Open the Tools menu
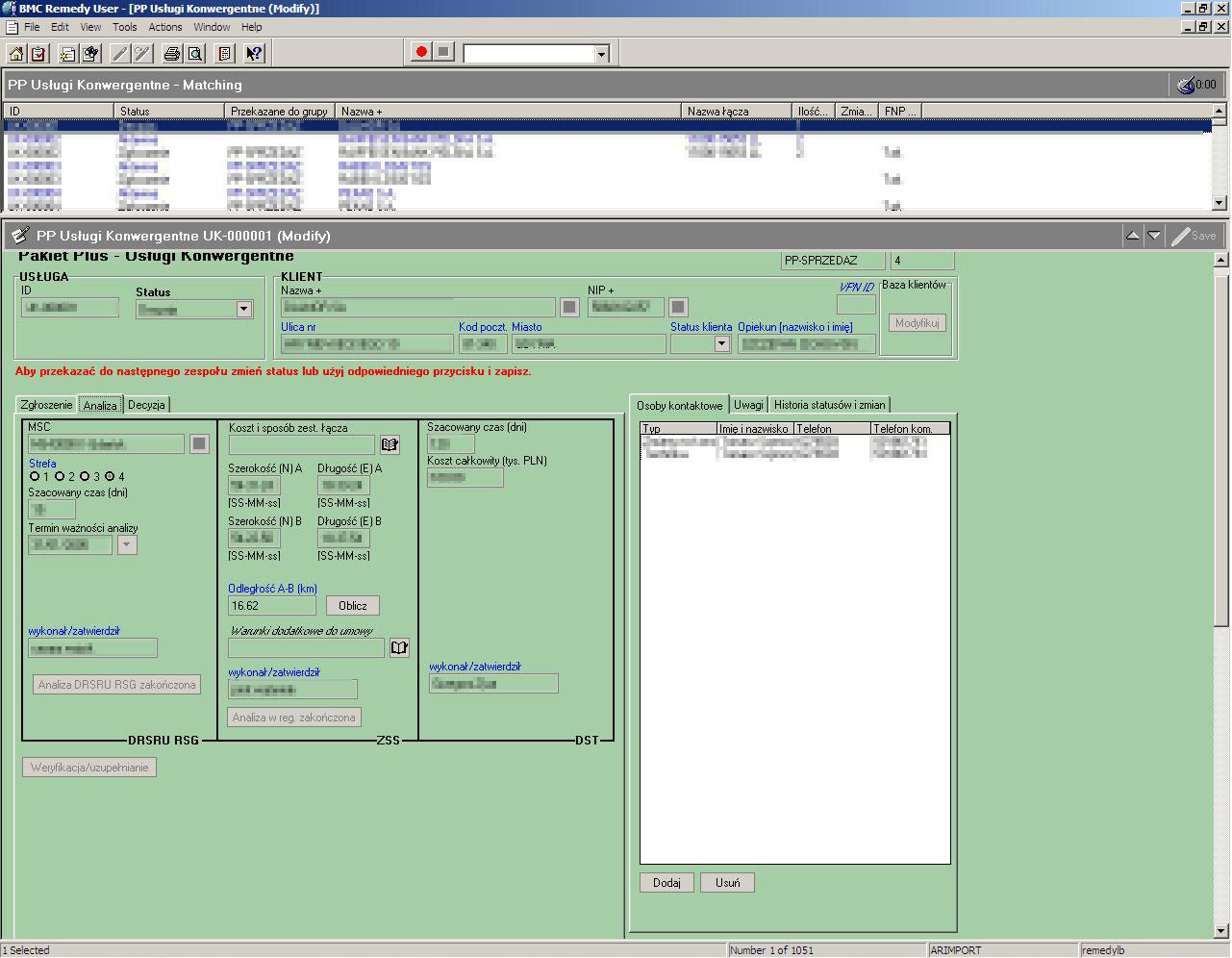 click(125, 27)
